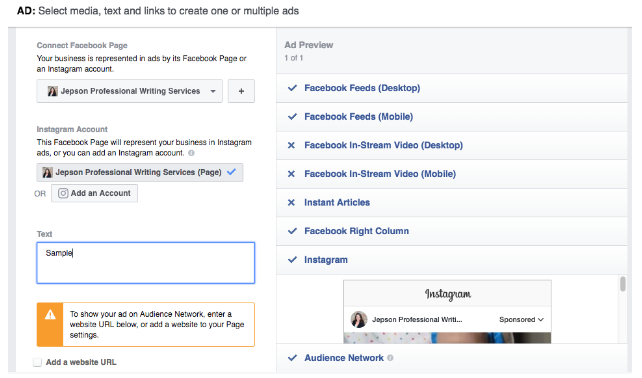The image size is (642, 378).
Task: Click checkmark icon next to Audience Network
Action: [292, 358]
